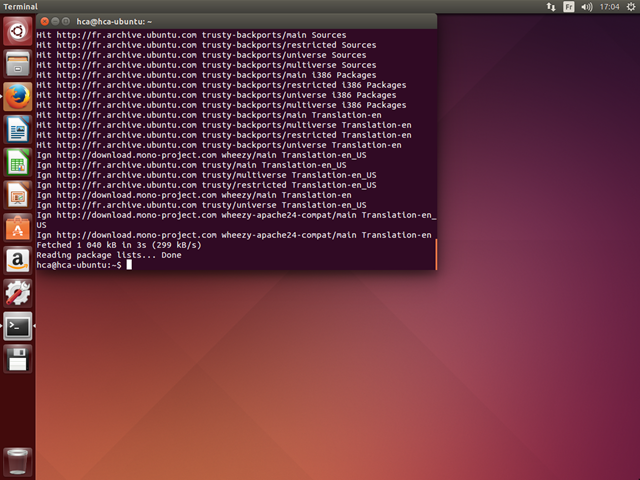640x480 pixels.
Task: Open the clock showing 17:04
Action: [609, 7]
